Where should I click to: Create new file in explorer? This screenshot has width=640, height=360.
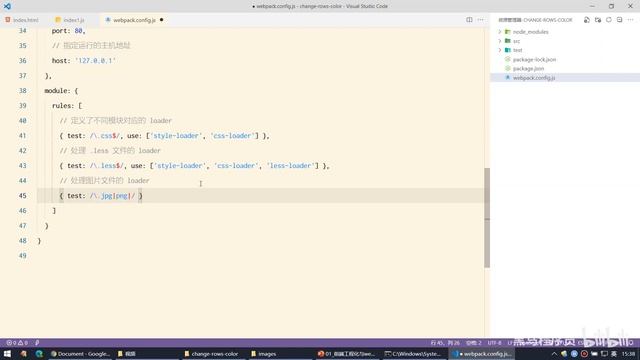(x=587, y=20)
